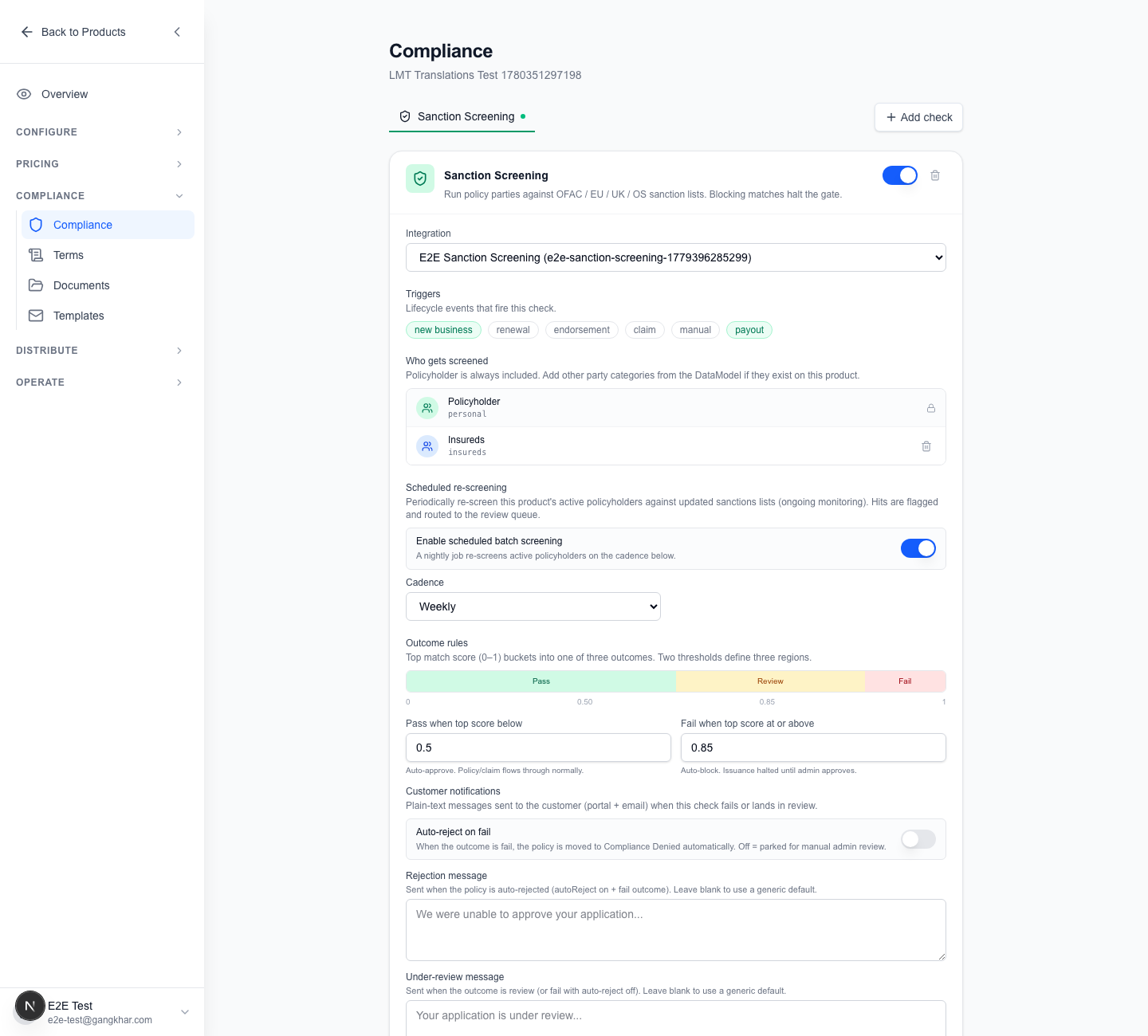Enable Auto-reject on fail switch
1148x1036 pixels.
pos(918,839)
